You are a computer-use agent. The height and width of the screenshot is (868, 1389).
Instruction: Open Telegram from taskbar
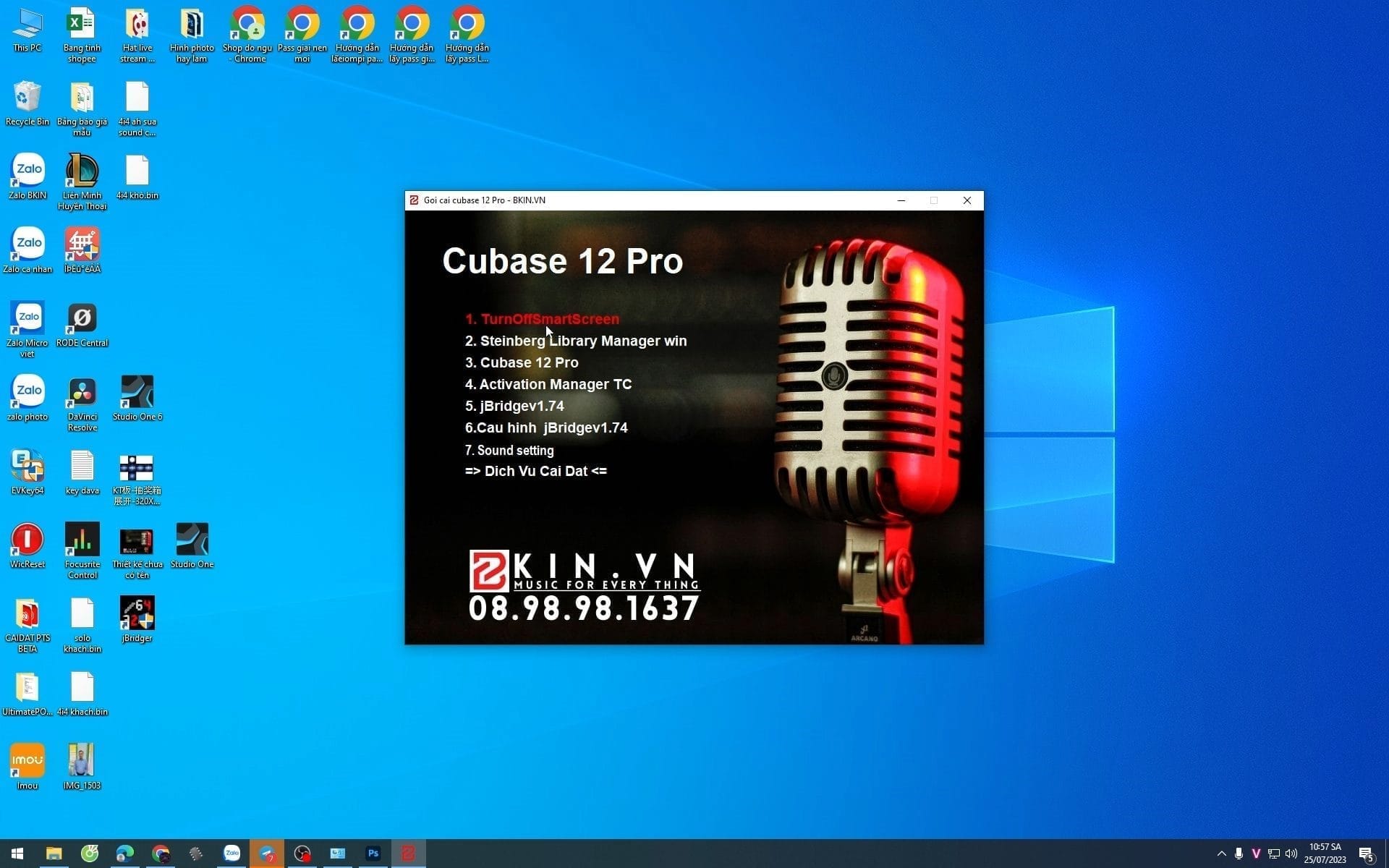[x=267, y=854]
